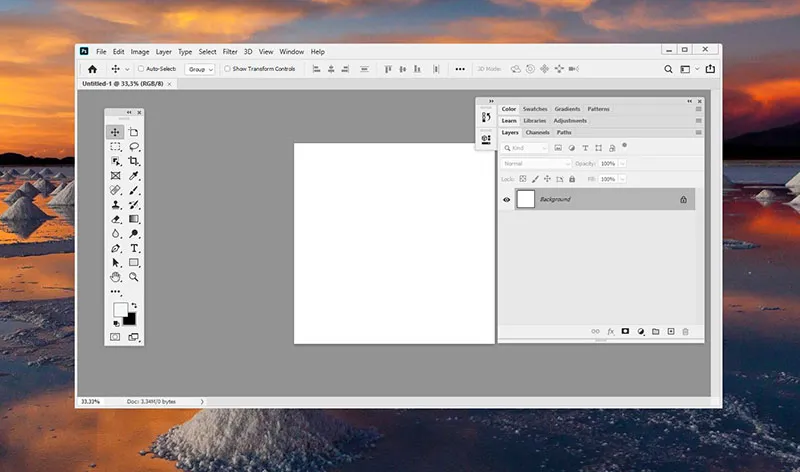Viewport: 800px width, 472px height.
Task: Expand the Opacity value dropdown arrow
Action: pos(622,163)
